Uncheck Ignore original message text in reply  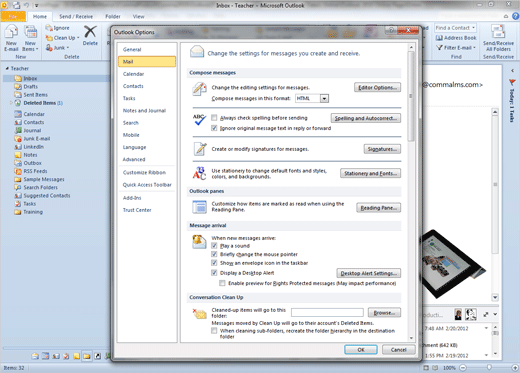coord(214,128)
